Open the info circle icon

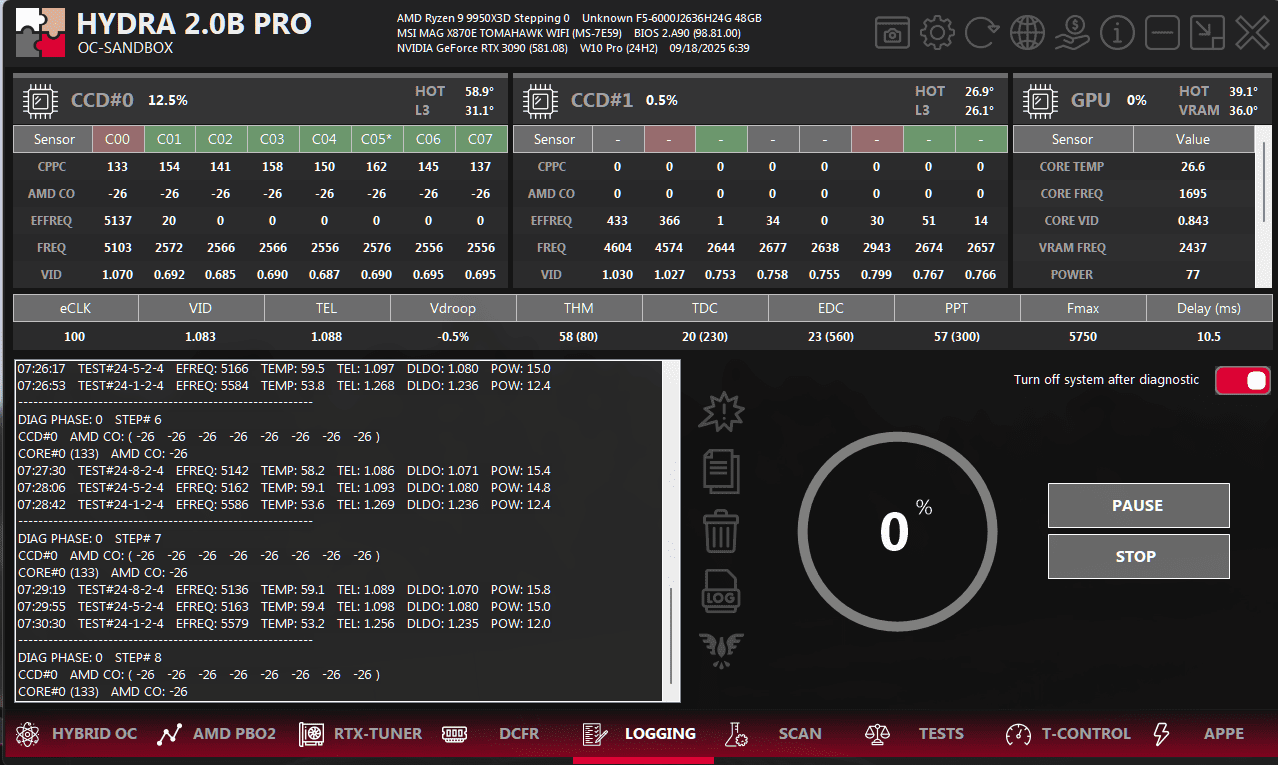point(1117,33)
